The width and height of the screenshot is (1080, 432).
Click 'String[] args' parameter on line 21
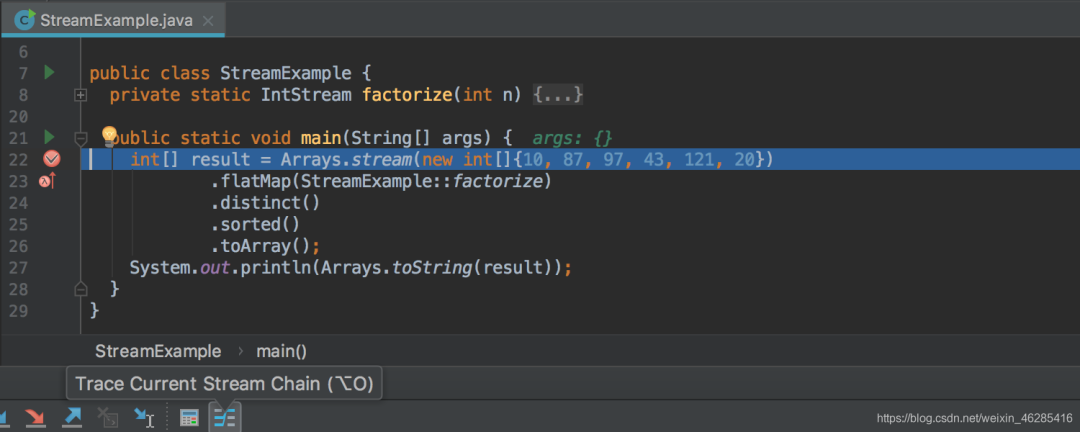[x=416, y=138]
